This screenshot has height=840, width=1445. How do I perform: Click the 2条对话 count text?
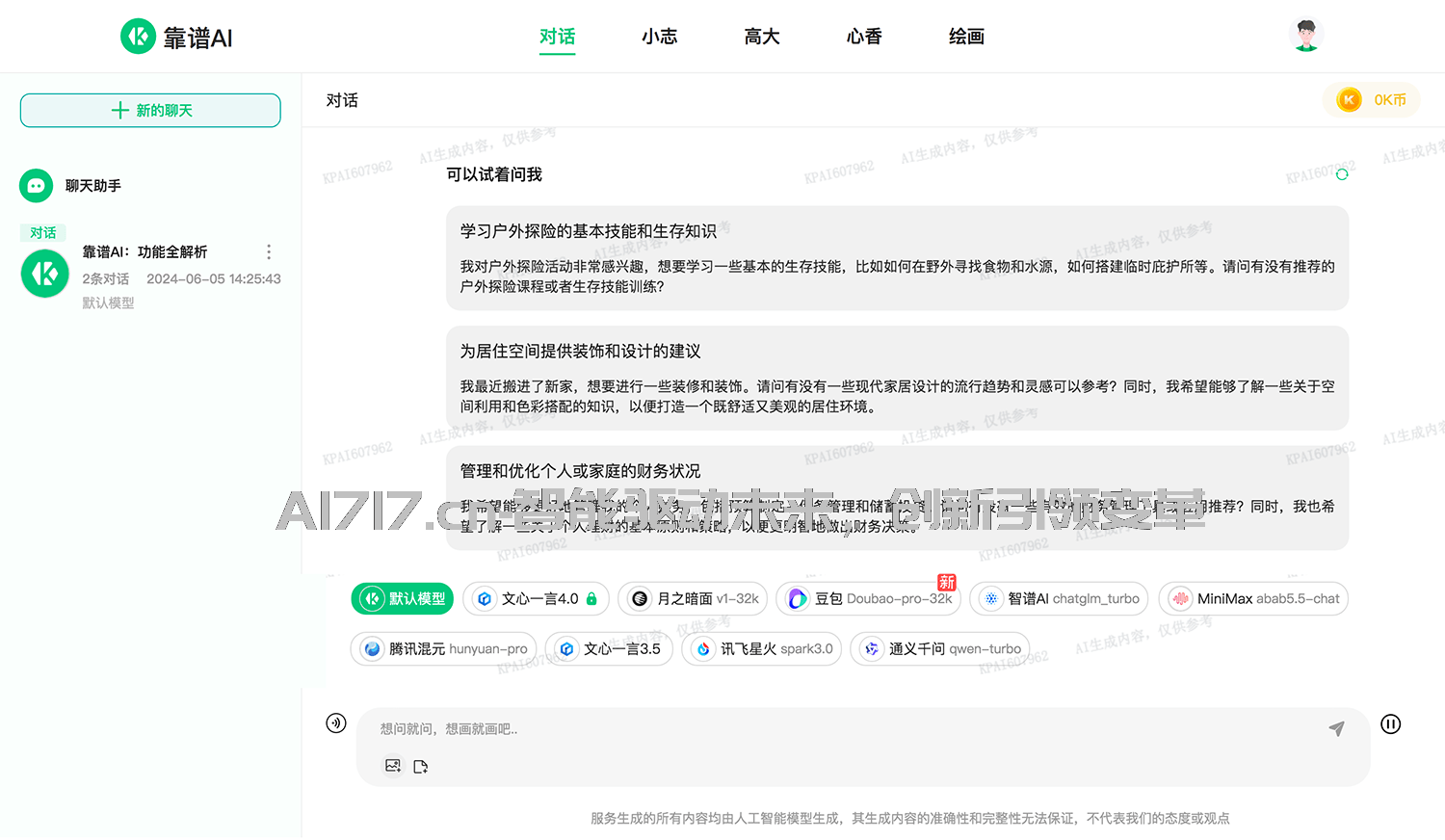[106, 278]
